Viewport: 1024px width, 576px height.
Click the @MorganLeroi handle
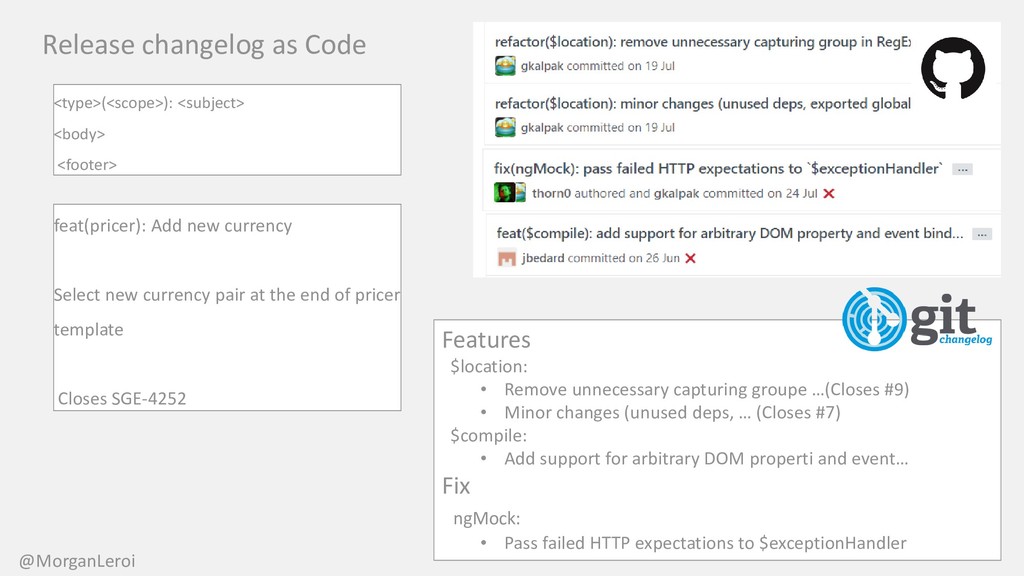(77, 561)
